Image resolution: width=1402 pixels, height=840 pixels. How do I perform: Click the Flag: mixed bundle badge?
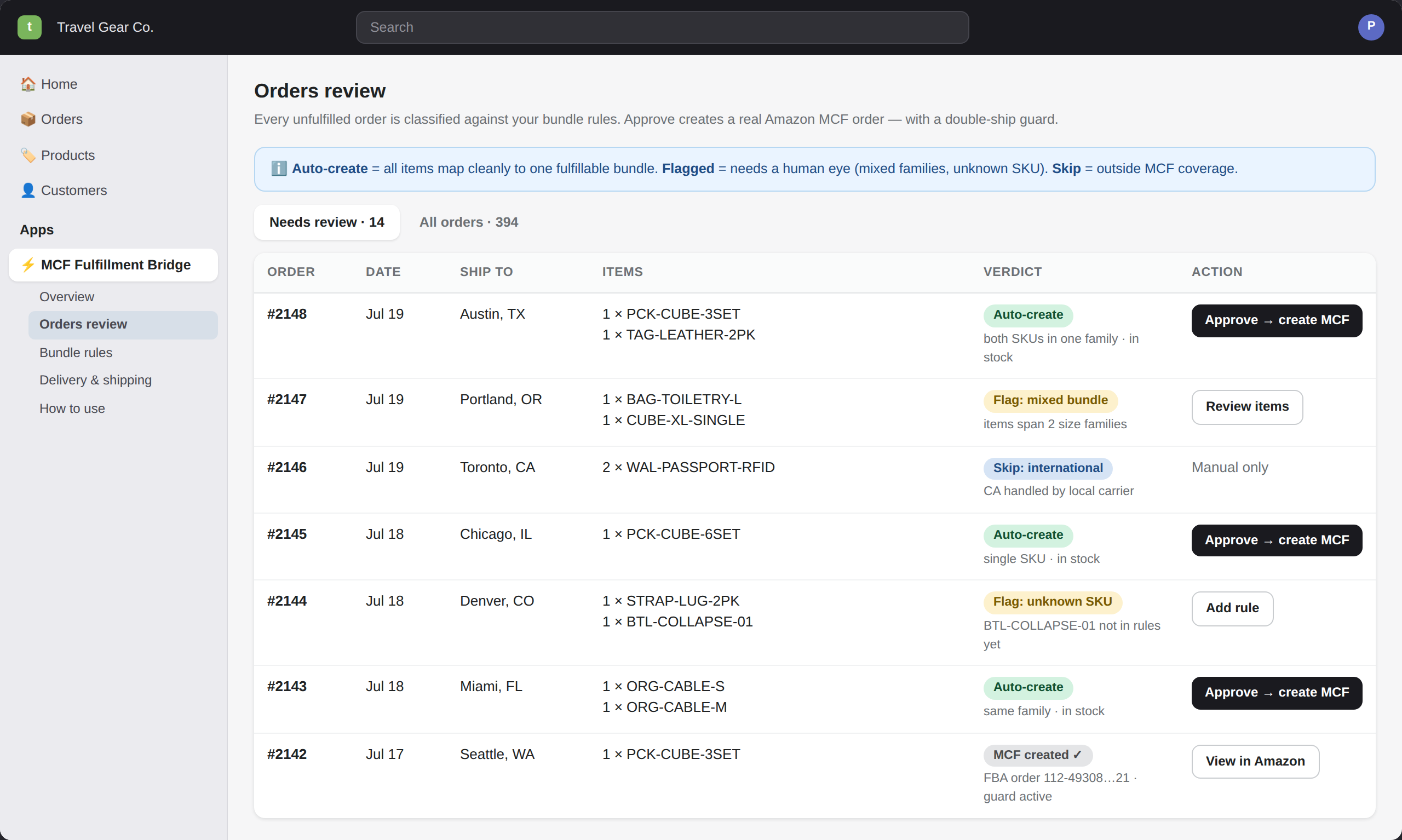point(1050,401)
